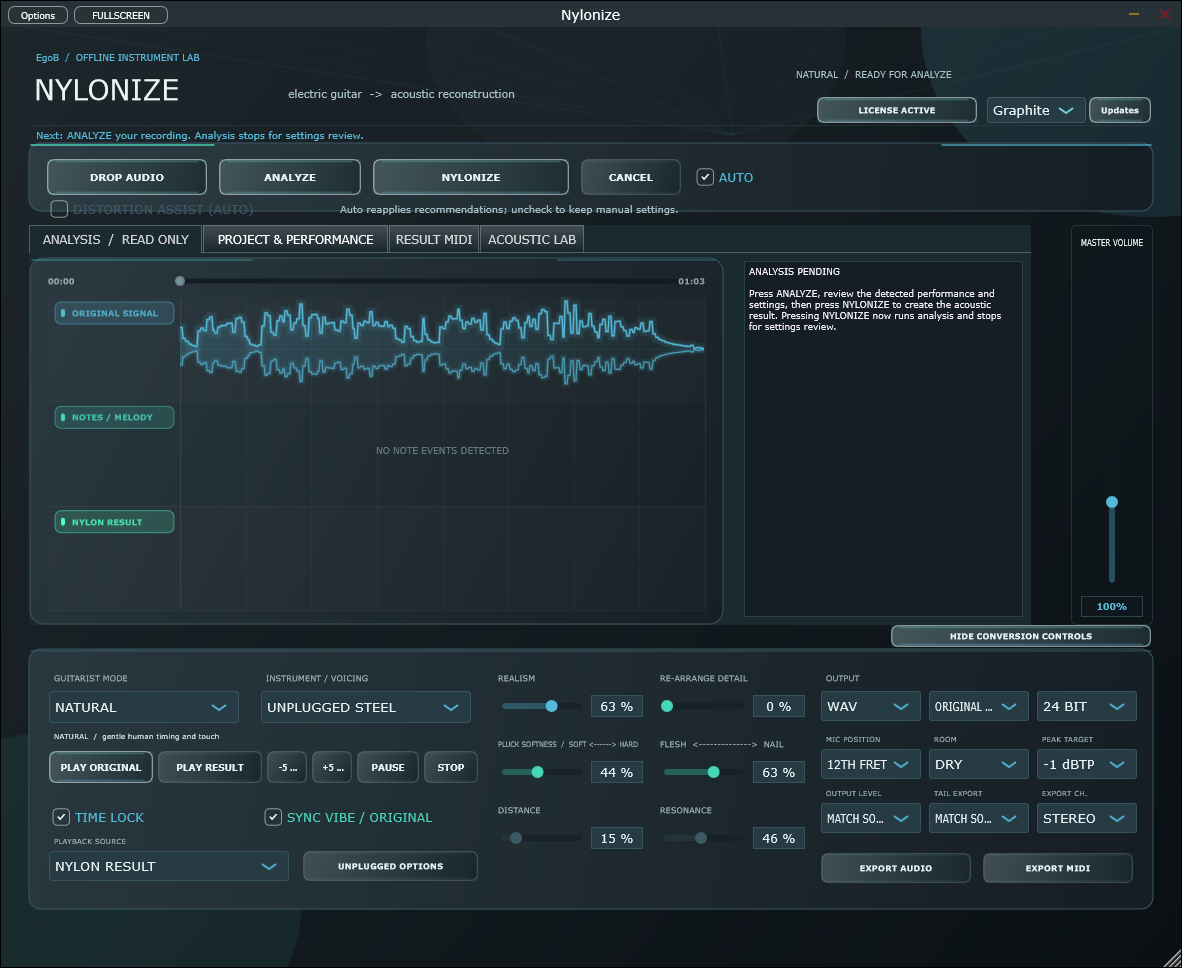
Task: Disable the Time Lock checkbox
Action: [x=62, y=817]
